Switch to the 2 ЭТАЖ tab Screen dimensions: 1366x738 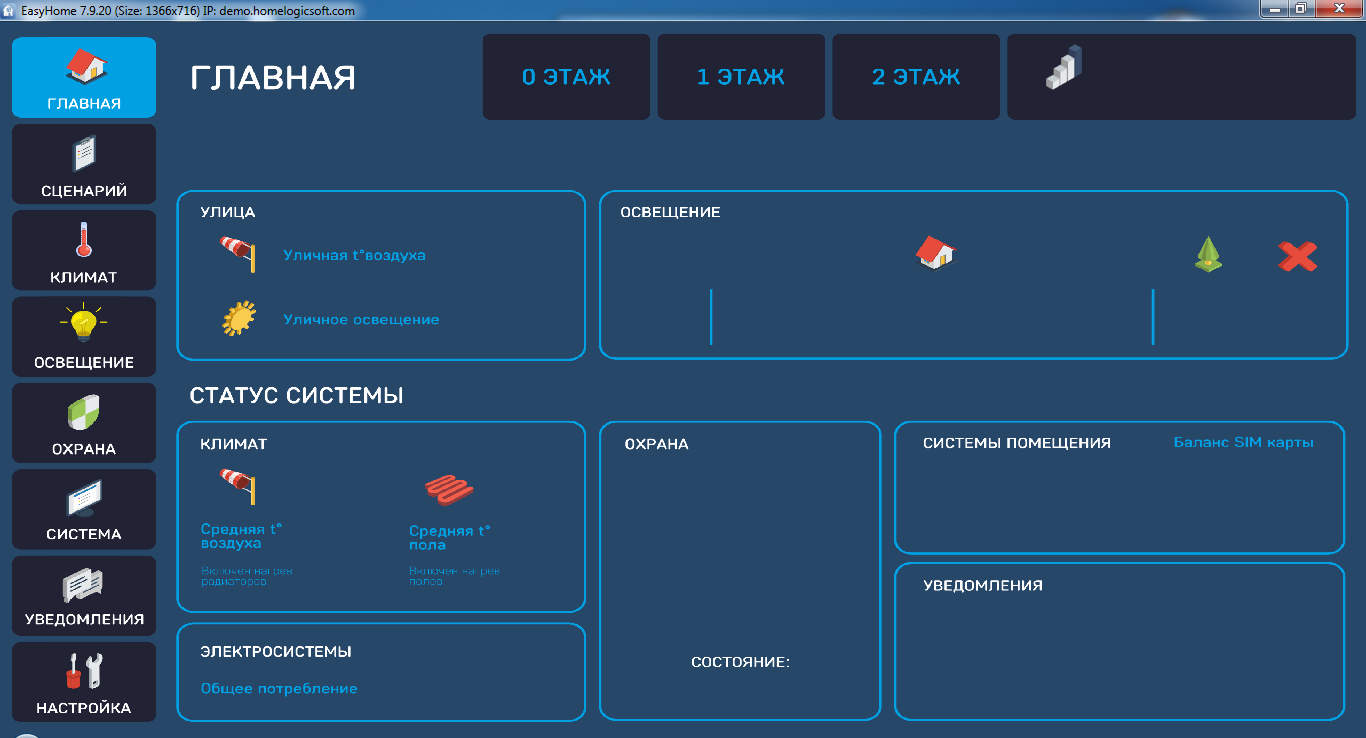(916, 77)
